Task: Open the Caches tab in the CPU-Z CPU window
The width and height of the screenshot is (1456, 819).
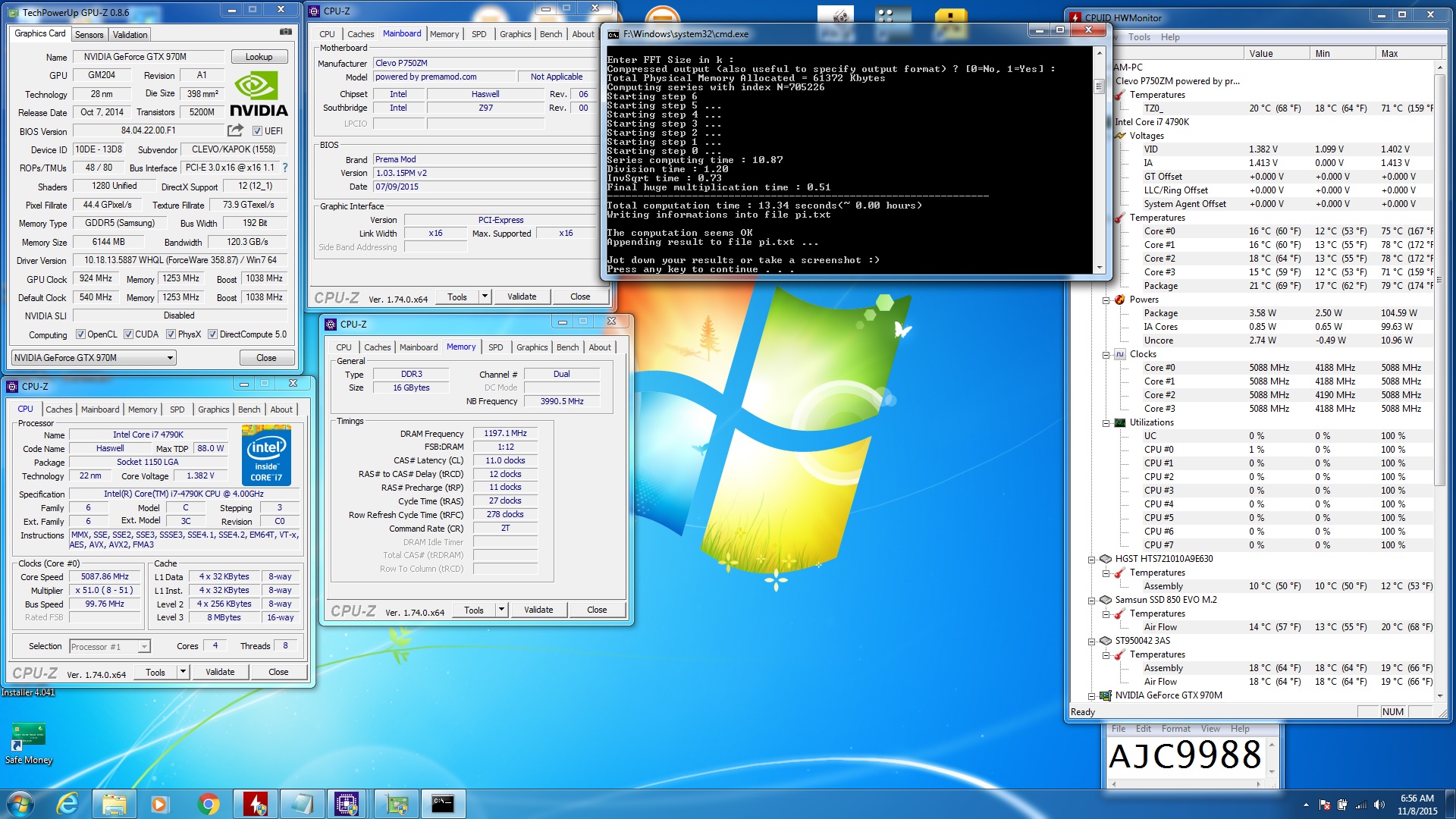Action: point(58,409)
